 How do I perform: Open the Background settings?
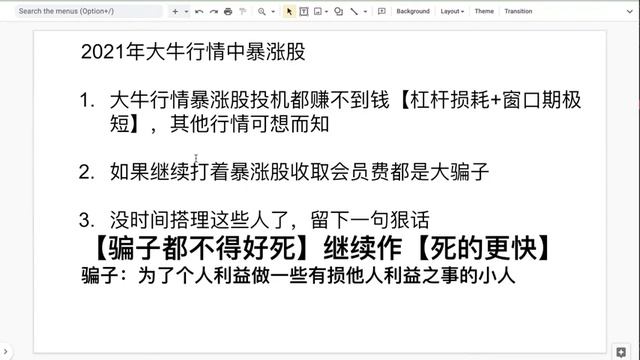coord(413,11)
